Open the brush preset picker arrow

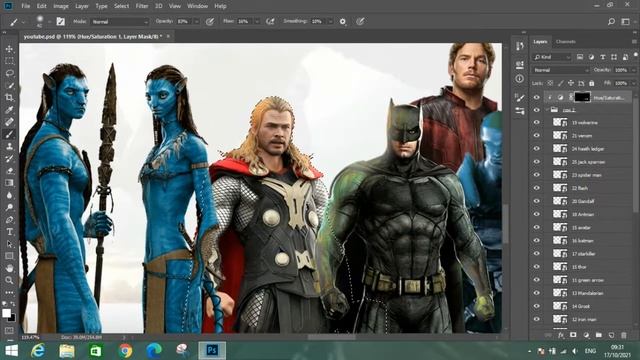tap(49, 22)
